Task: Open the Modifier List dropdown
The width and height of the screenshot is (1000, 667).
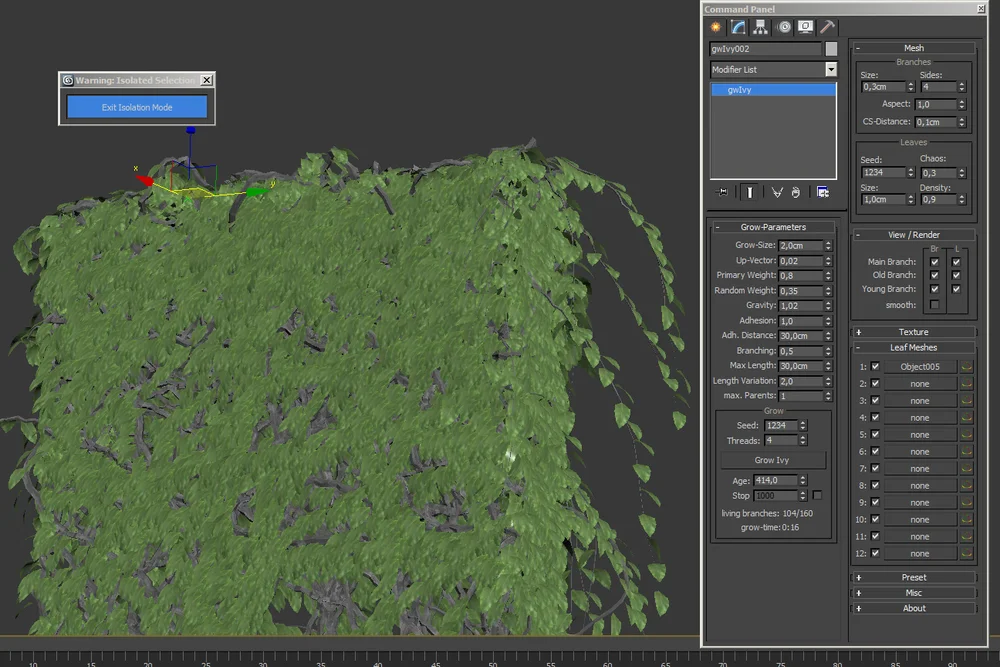Action: (x=830, y=70)
